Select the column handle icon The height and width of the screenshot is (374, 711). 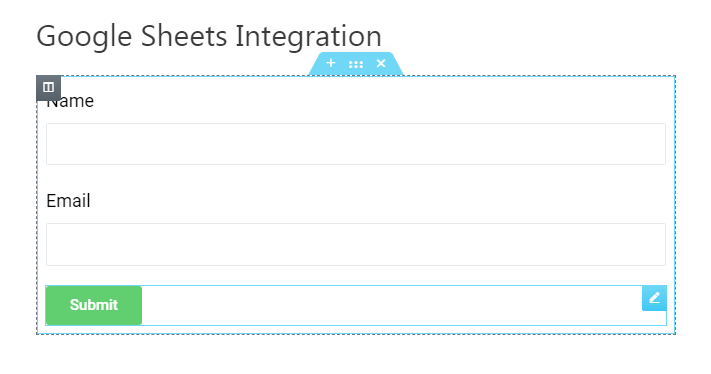pos(49,87)
